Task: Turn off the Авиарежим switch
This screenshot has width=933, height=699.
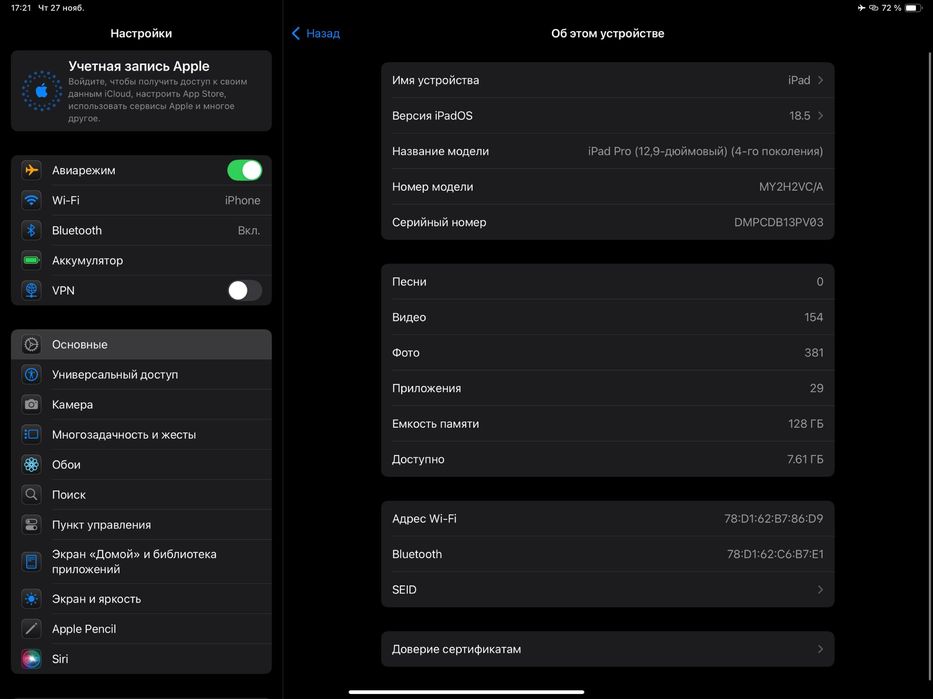Action: tap(245, 170)
